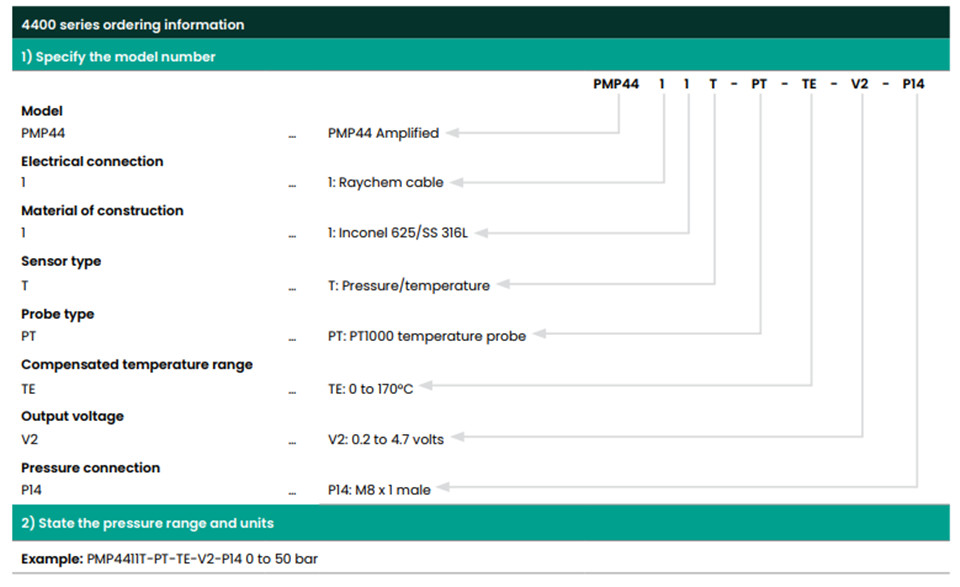The width and height of the screenshot is (960, 587).
Task: Click the 'Probe type' label
Action: (58, 314)
